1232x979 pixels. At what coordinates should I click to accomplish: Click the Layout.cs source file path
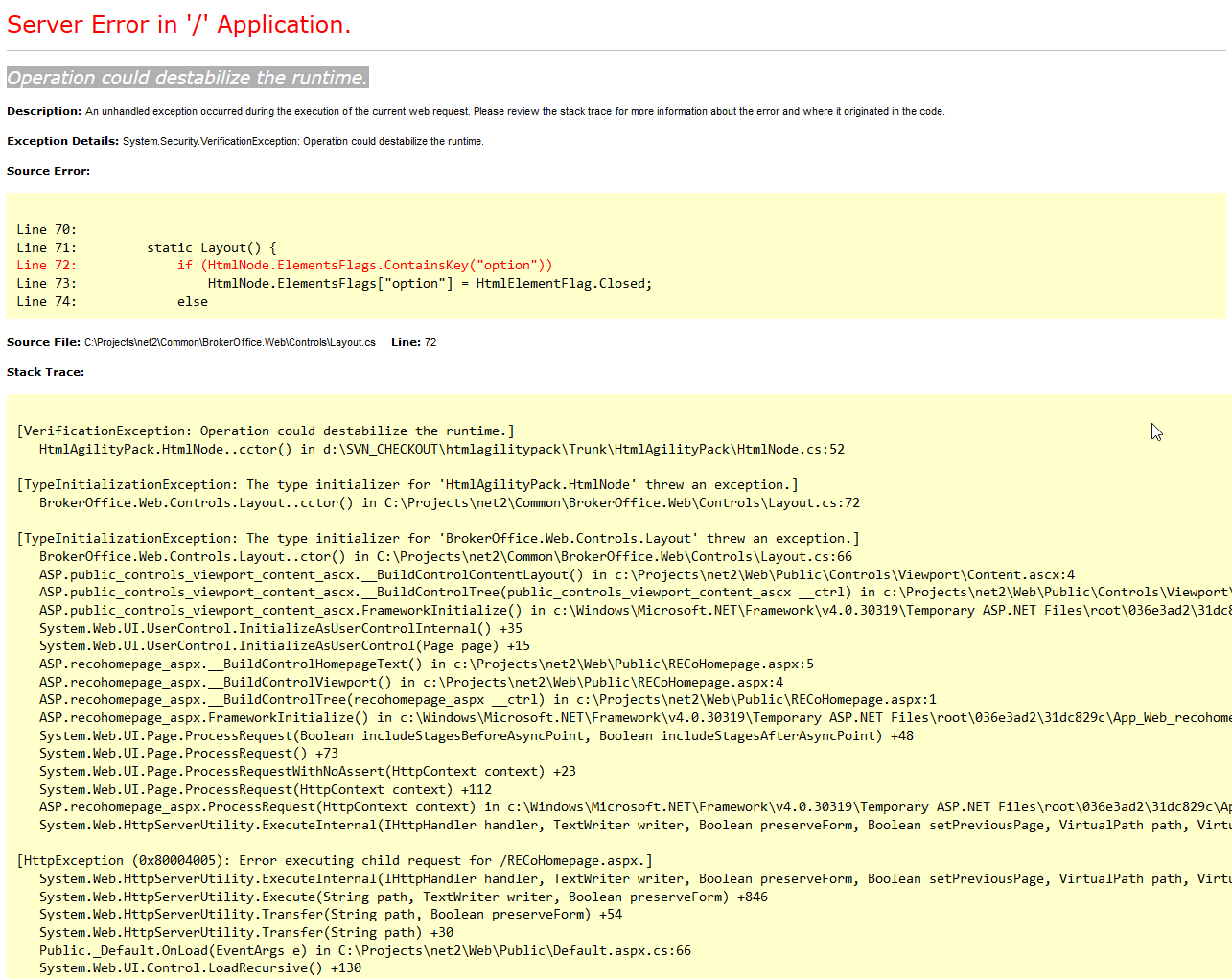pos(230,342)
